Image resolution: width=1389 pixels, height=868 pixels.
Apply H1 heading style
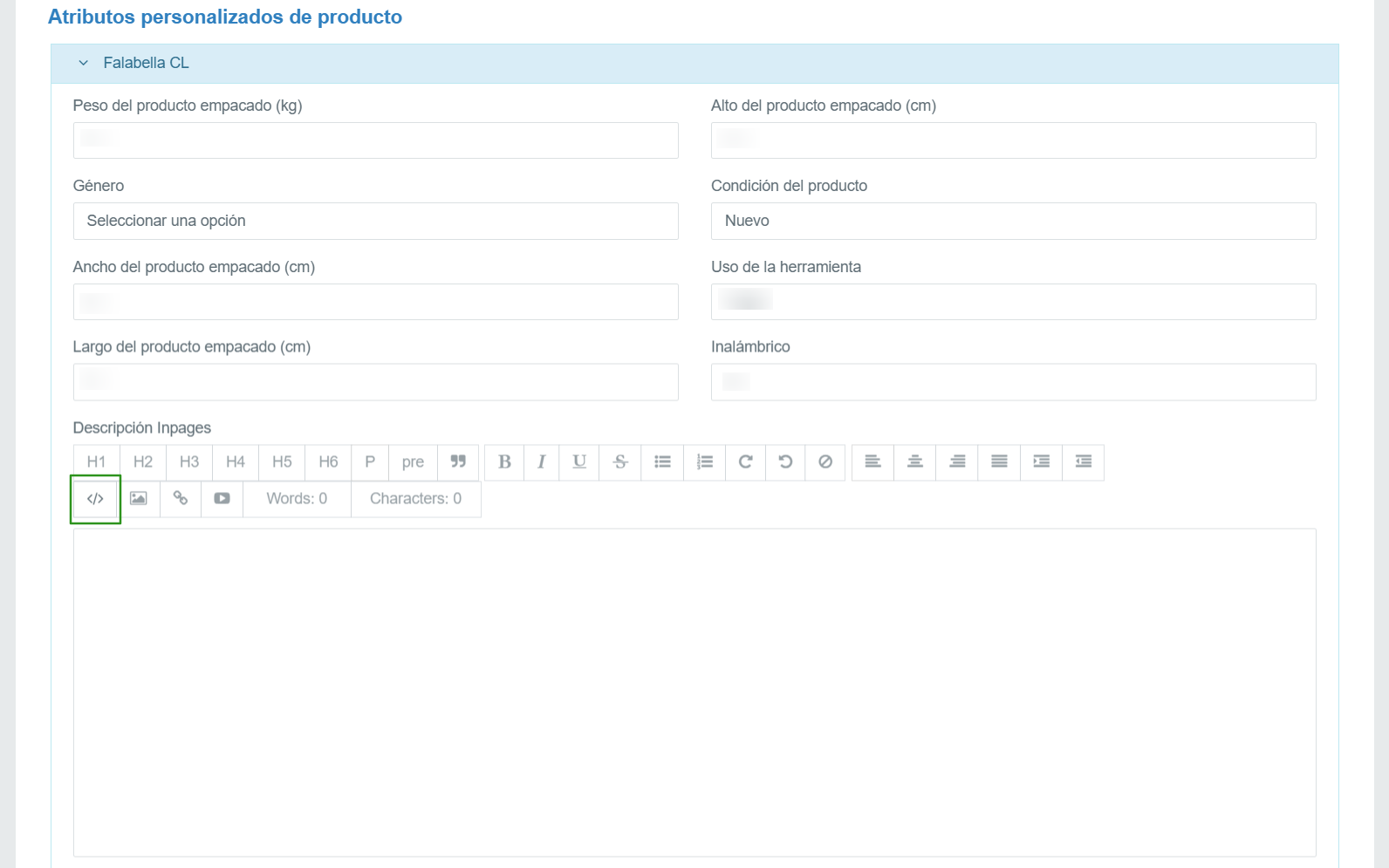pos(97,462)
